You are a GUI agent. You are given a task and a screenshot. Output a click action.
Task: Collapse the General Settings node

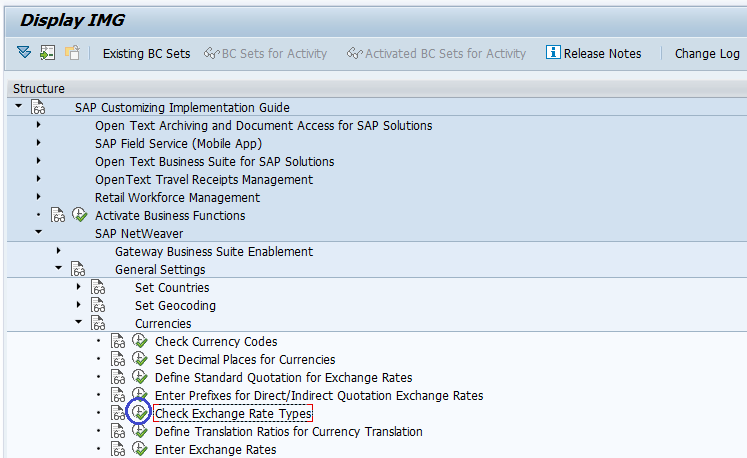click(59, 268)
